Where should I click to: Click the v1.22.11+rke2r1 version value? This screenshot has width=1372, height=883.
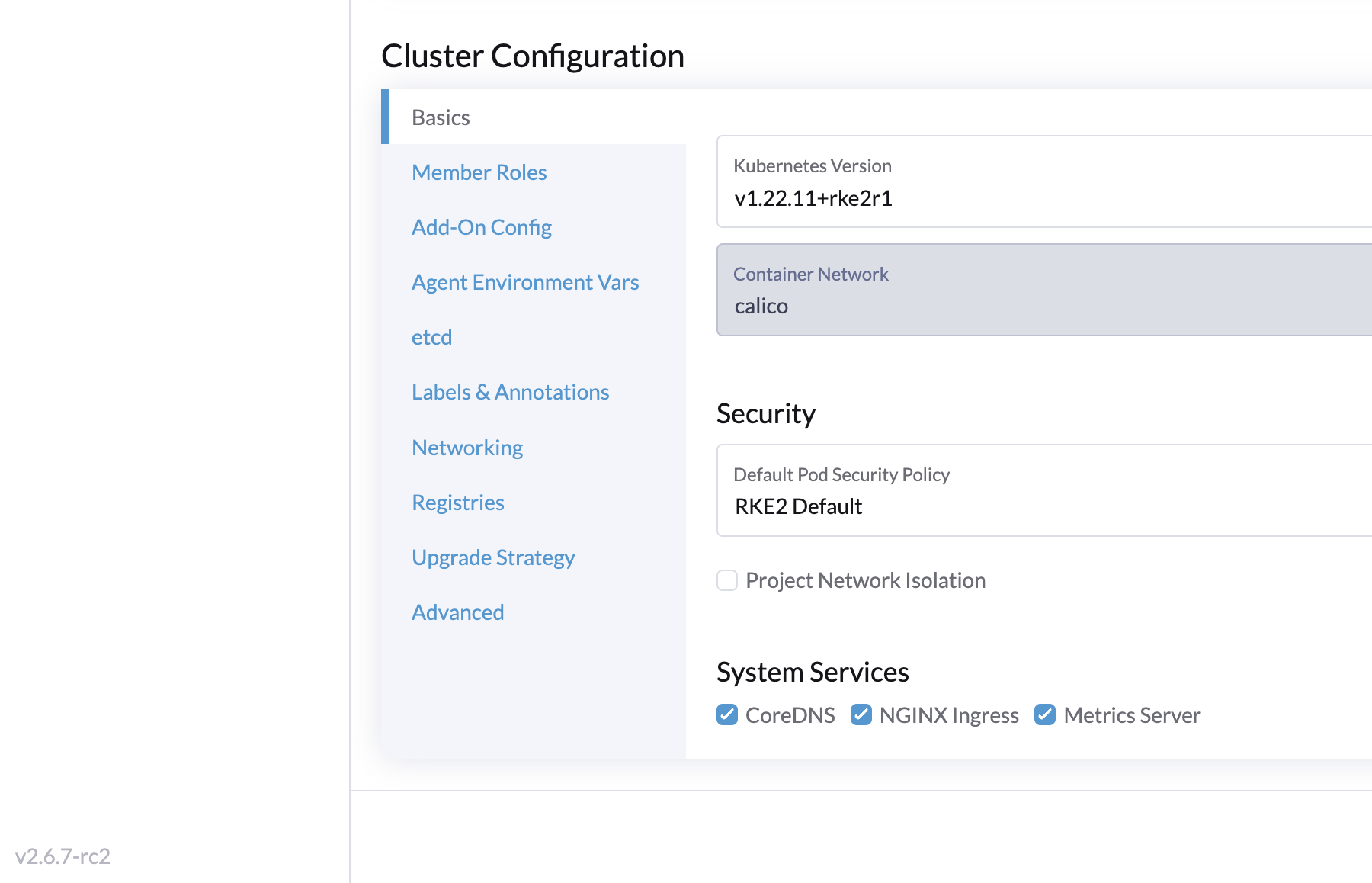tap(812, 198)
